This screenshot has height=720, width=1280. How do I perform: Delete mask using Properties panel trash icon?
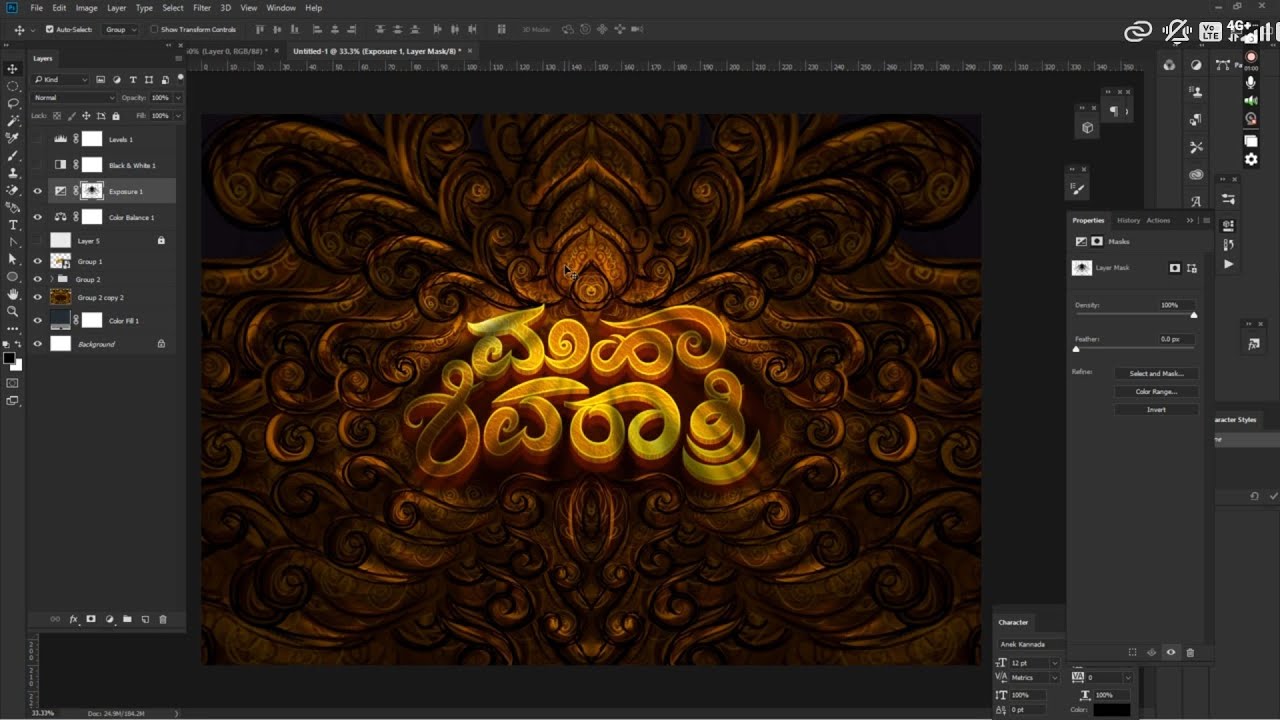click(x=1190, y=652)
